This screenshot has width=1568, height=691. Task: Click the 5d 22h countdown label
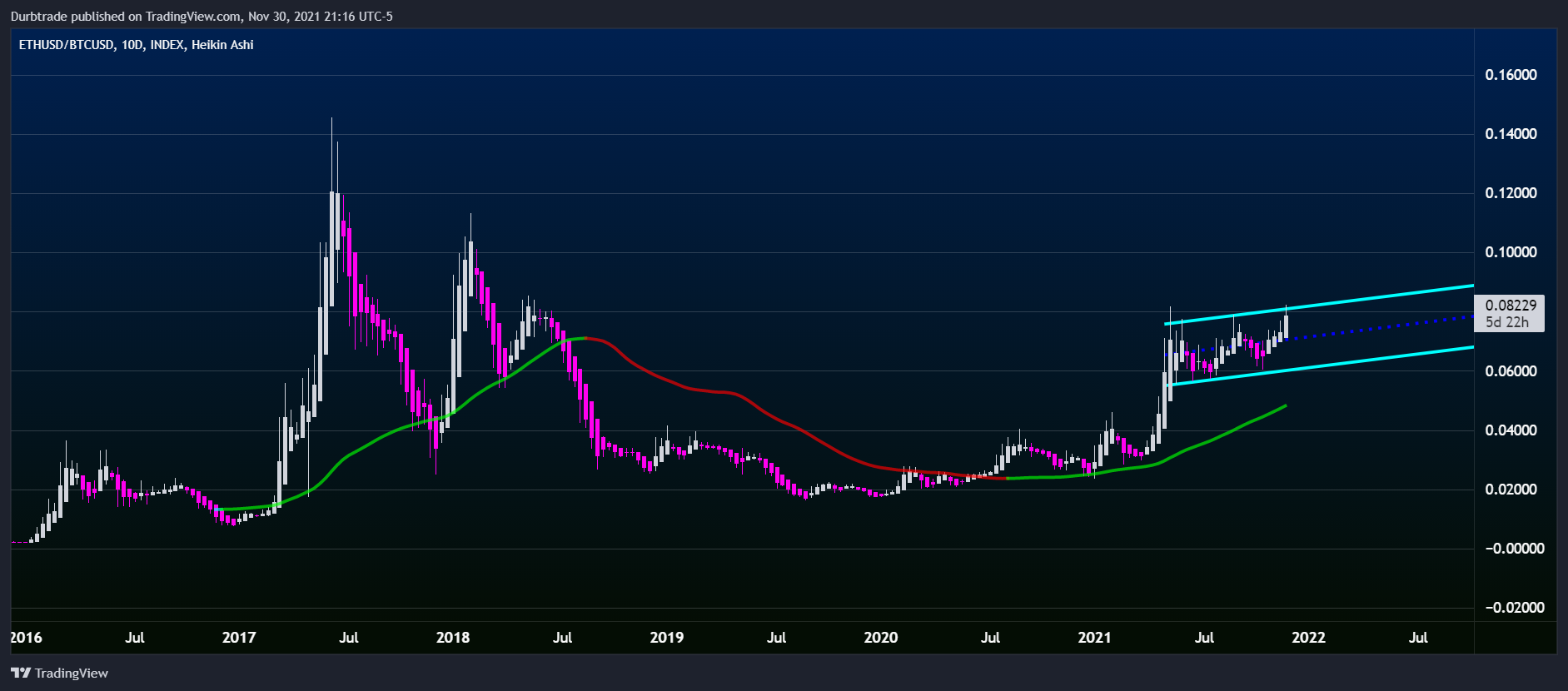1507,322
